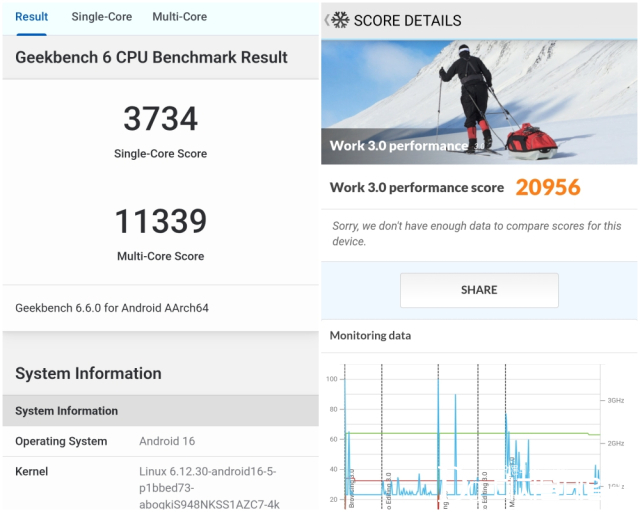Select the Monitoring data heading
Screen dimensions: 640x512
(x=370, y=336)
